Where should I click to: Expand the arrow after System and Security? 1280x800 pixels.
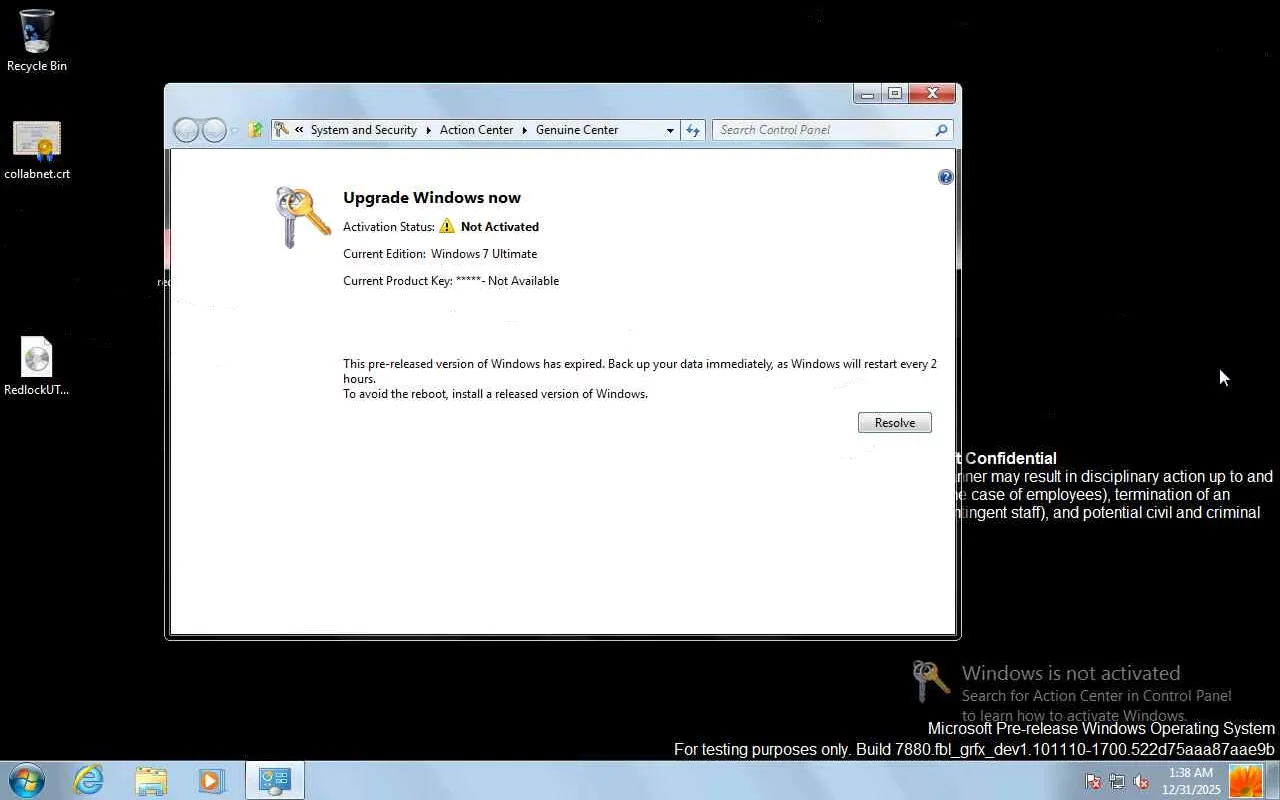tap(429, 130)
